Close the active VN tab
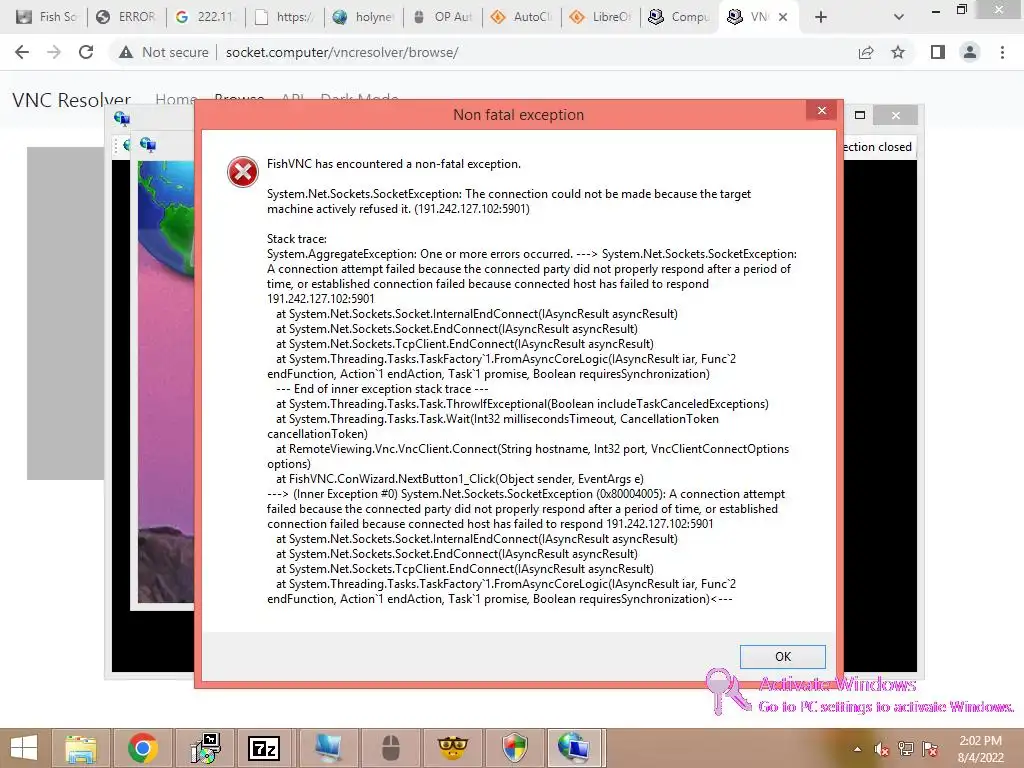The height and width of the screenshot is (768, 1024). (783, 17)
